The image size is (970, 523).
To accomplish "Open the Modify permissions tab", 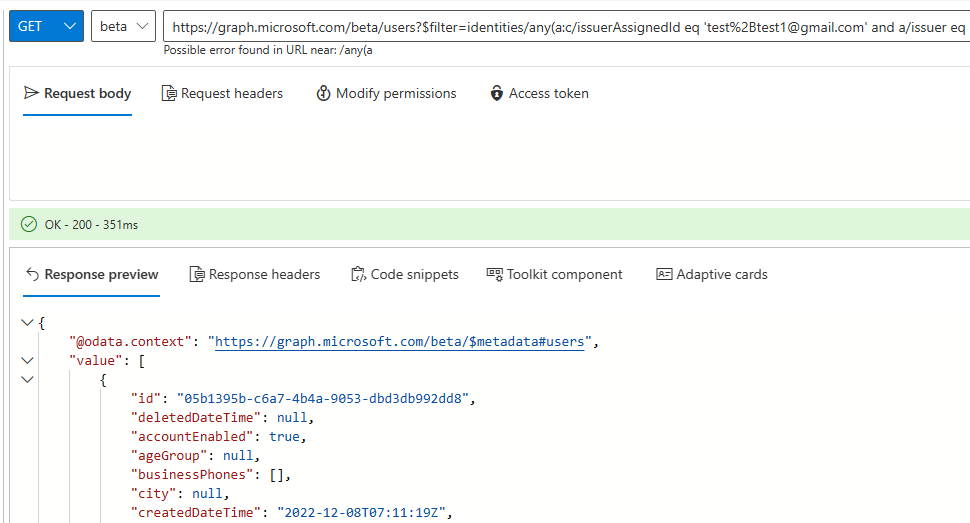I will pyautogui.click(x=387, y=93).
